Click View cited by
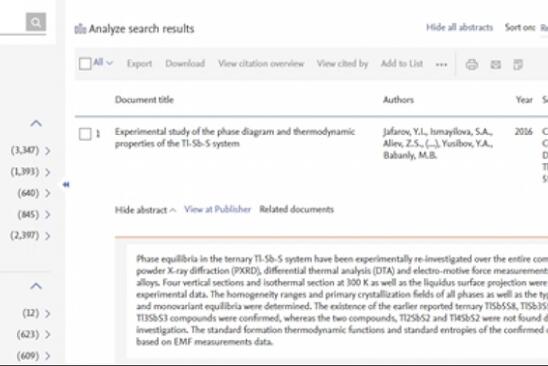Image resolution: width=548 pixels, height=366 pixels. [x=342, y=64]
